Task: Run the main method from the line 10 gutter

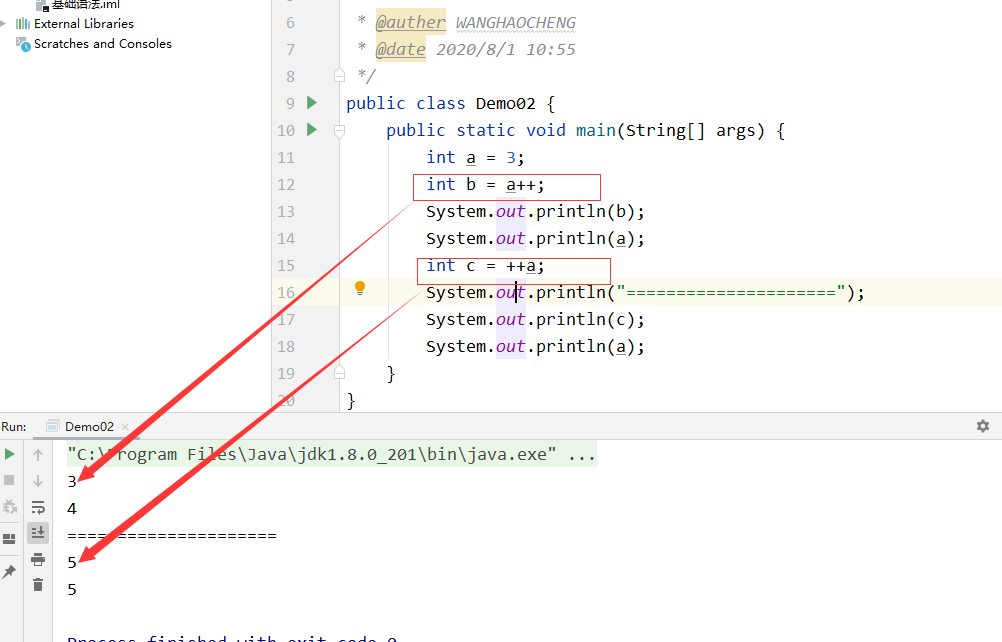Action: [312, 130]
